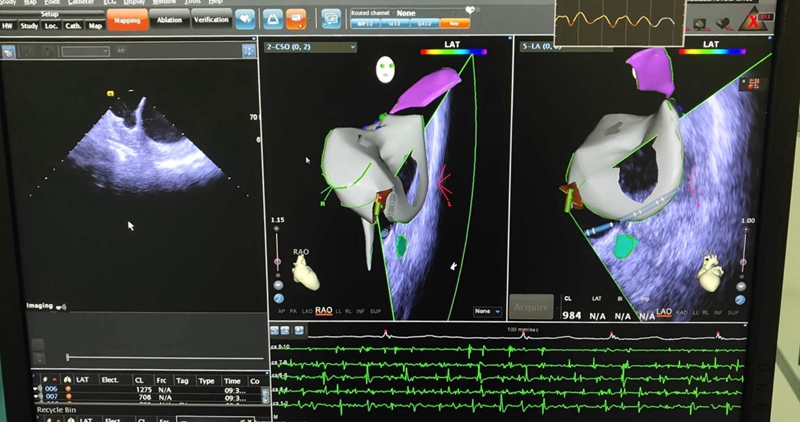Select AP view in middle viewer
Screen dimensions: 800x422
point(281,311)
